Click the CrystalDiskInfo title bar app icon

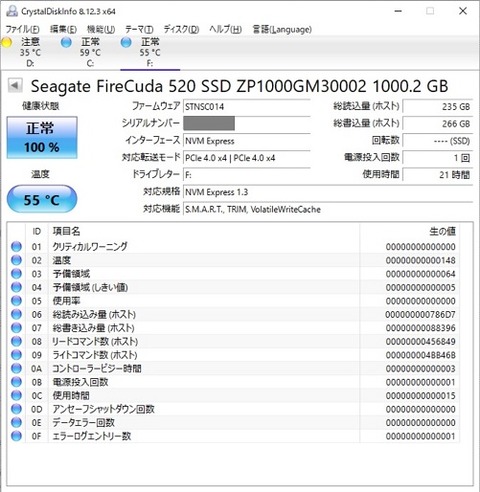(12, 11)
